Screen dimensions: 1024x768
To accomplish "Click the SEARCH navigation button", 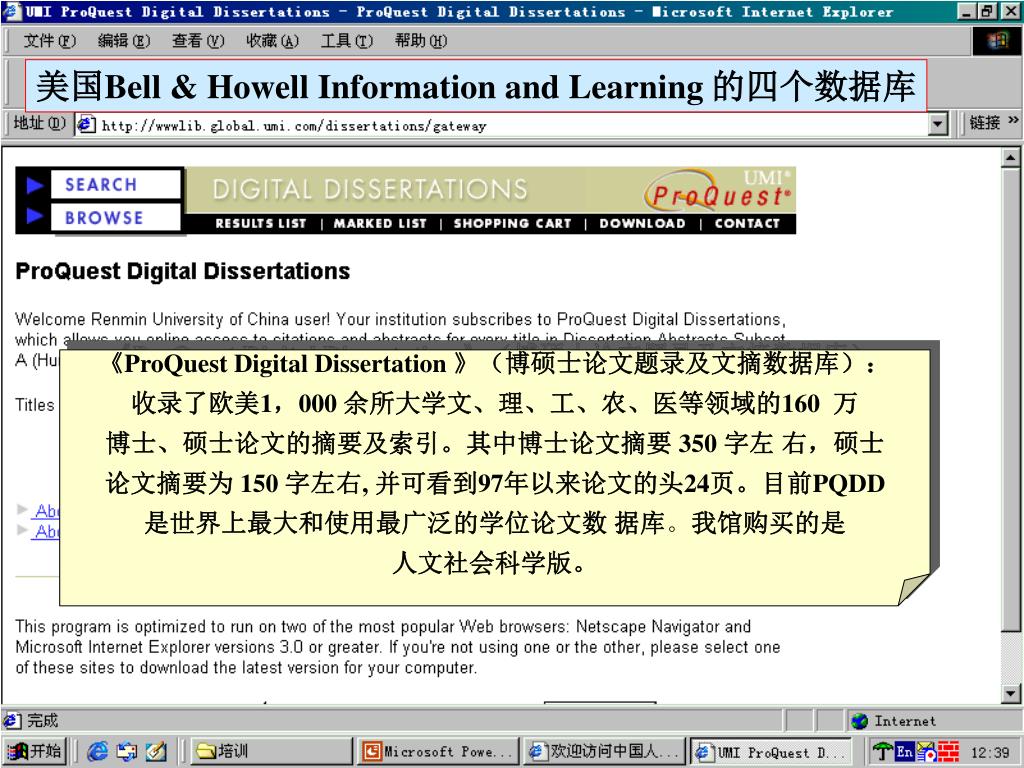I will click(x=115, y=185).
